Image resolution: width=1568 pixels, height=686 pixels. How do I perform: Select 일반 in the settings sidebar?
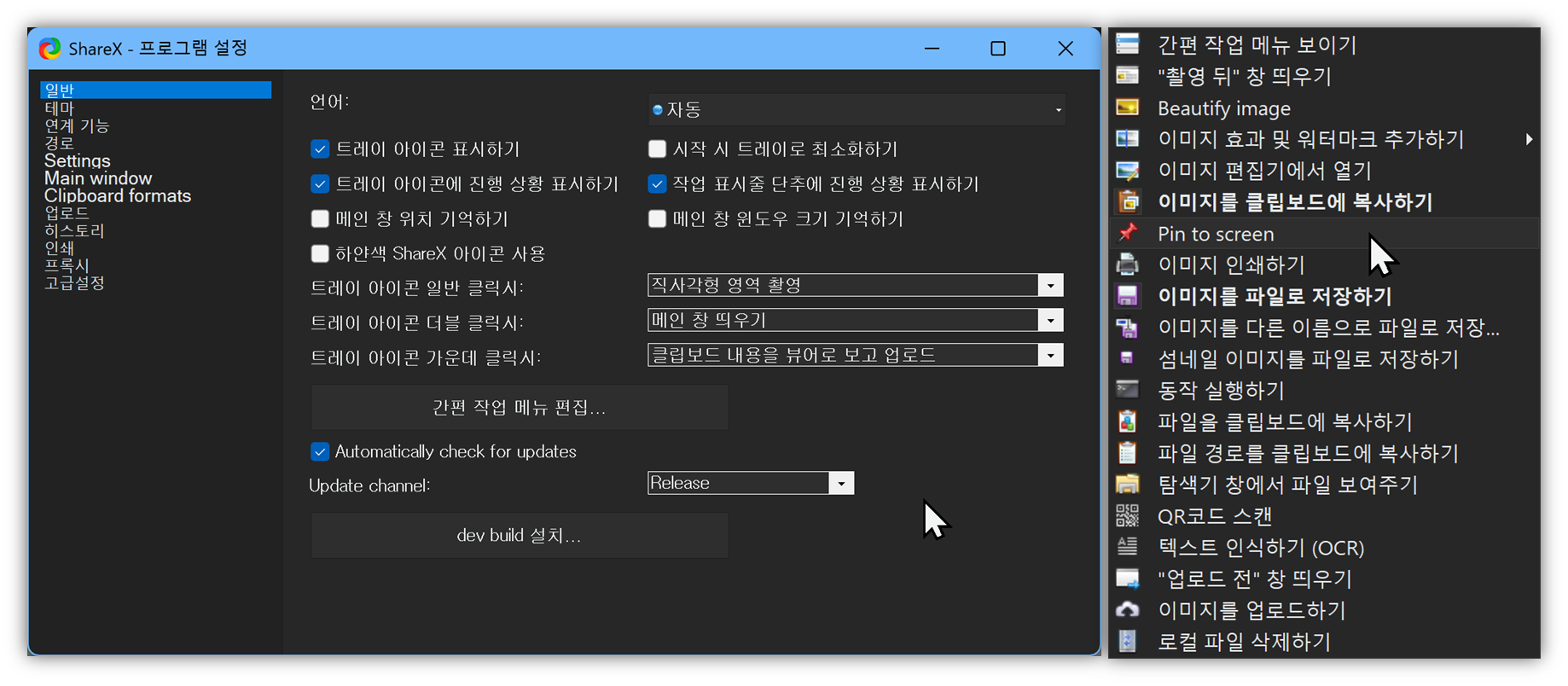[155, 90]
